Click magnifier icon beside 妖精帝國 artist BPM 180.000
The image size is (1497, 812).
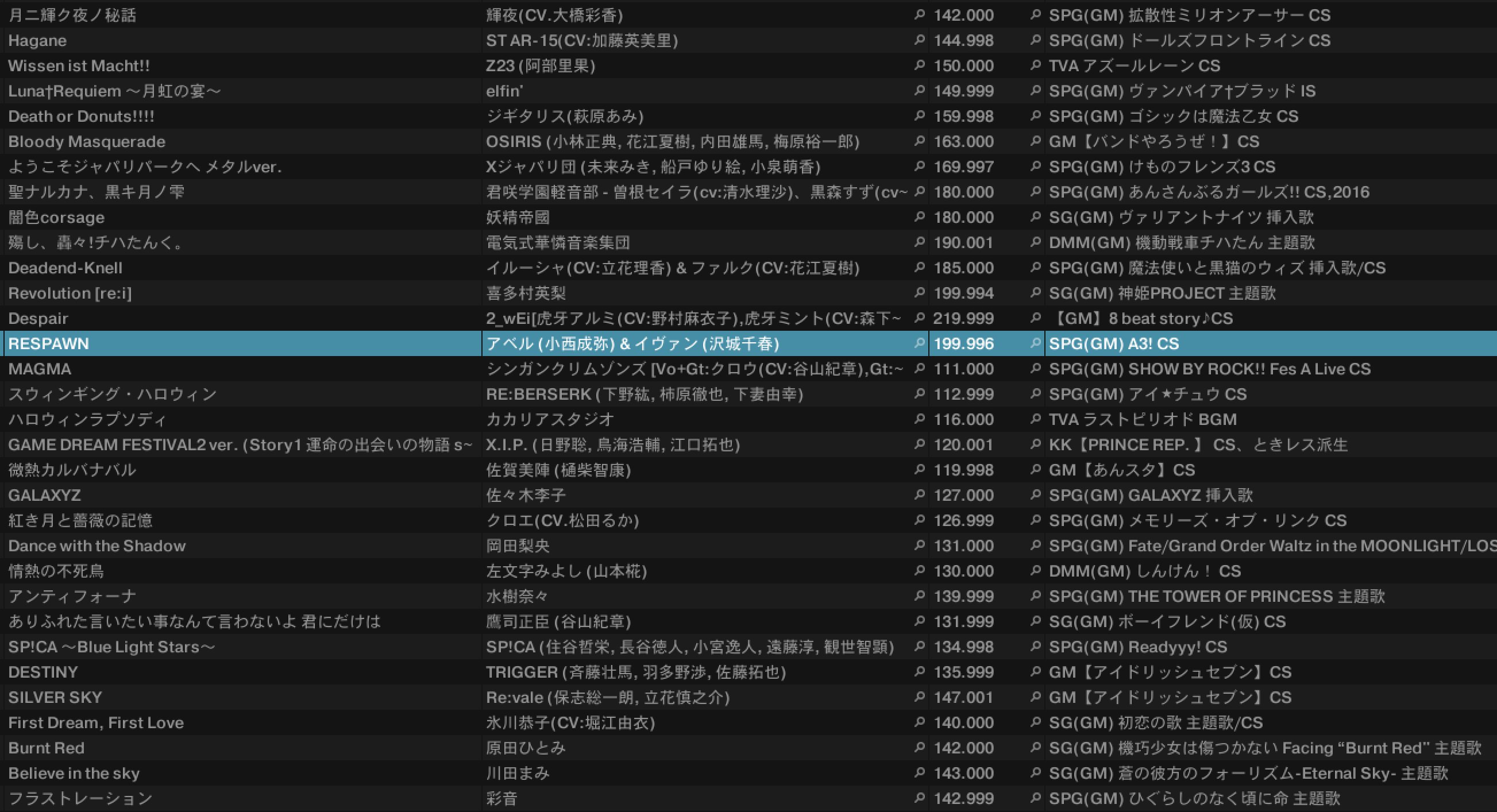pyautogui.click(x=919, y=216)
